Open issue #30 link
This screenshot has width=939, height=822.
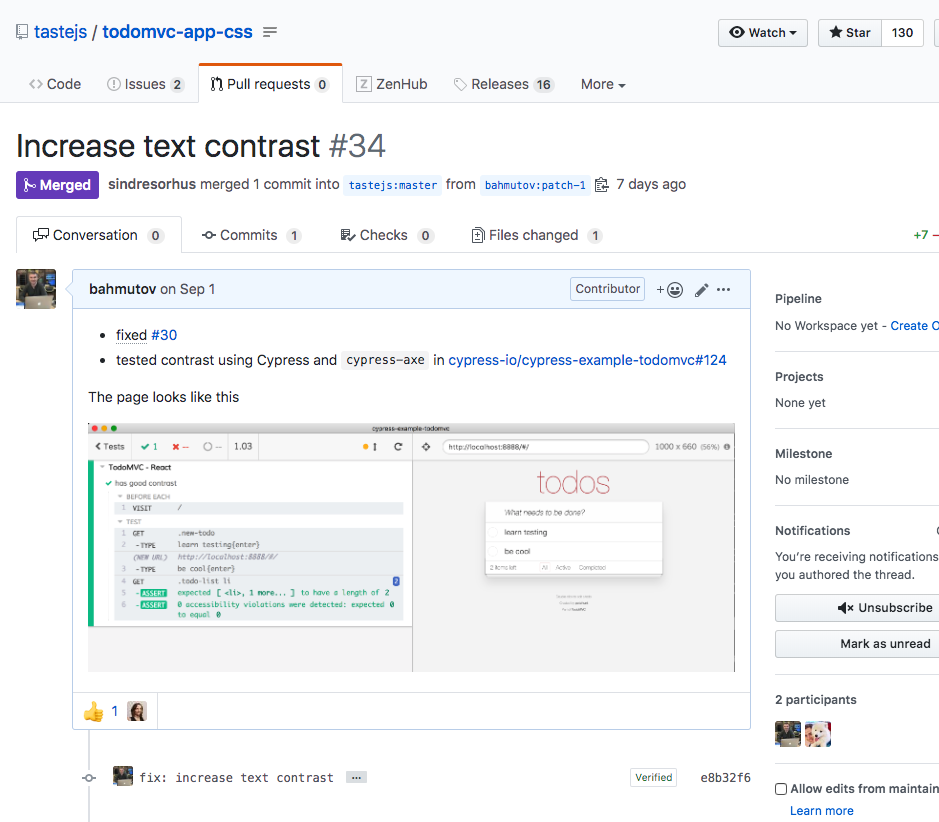coord(164,335)
